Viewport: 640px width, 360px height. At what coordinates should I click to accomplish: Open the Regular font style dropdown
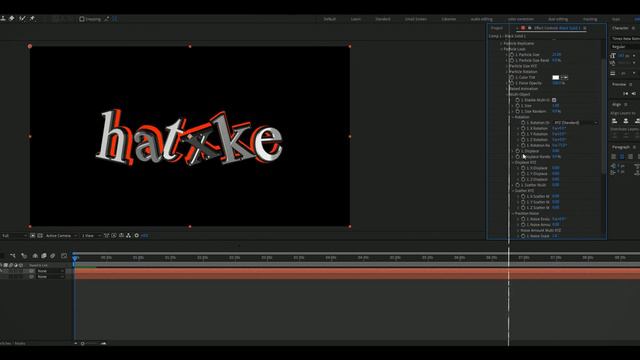[625, 47]
